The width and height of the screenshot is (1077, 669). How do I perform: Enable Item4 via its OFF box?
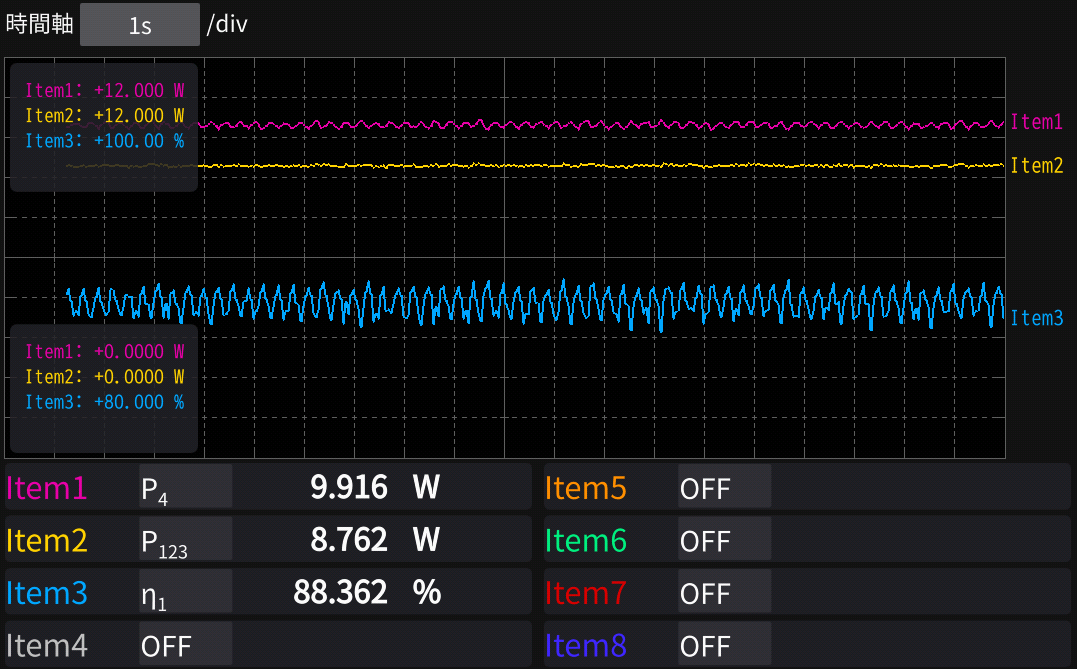click(x=185, y=645)
